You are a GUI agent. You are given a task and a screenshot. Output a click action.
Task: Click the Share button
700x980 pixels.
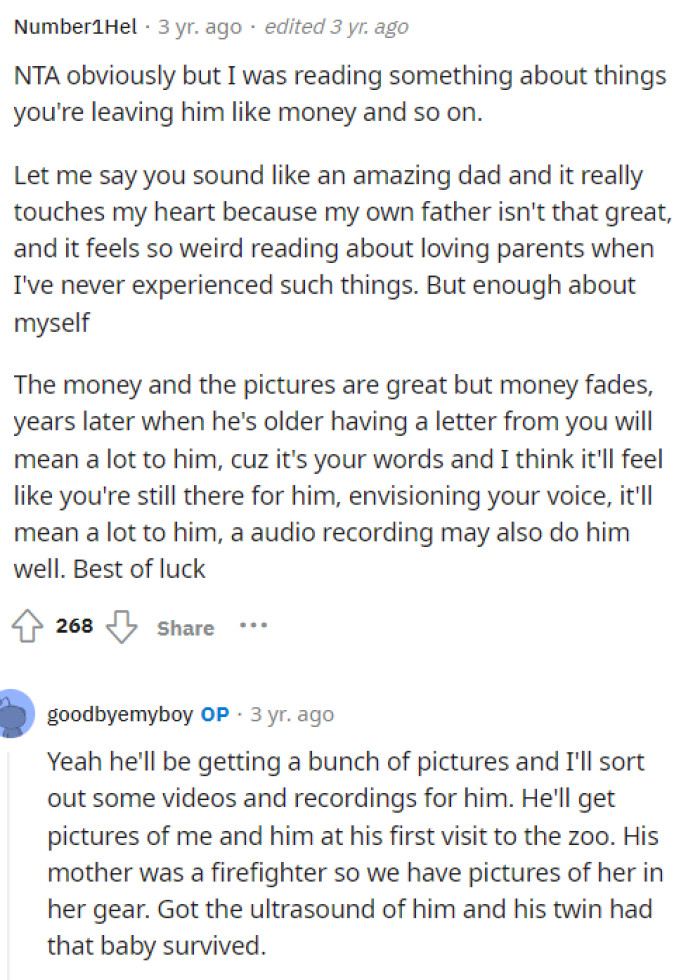(x=184, y=628)
